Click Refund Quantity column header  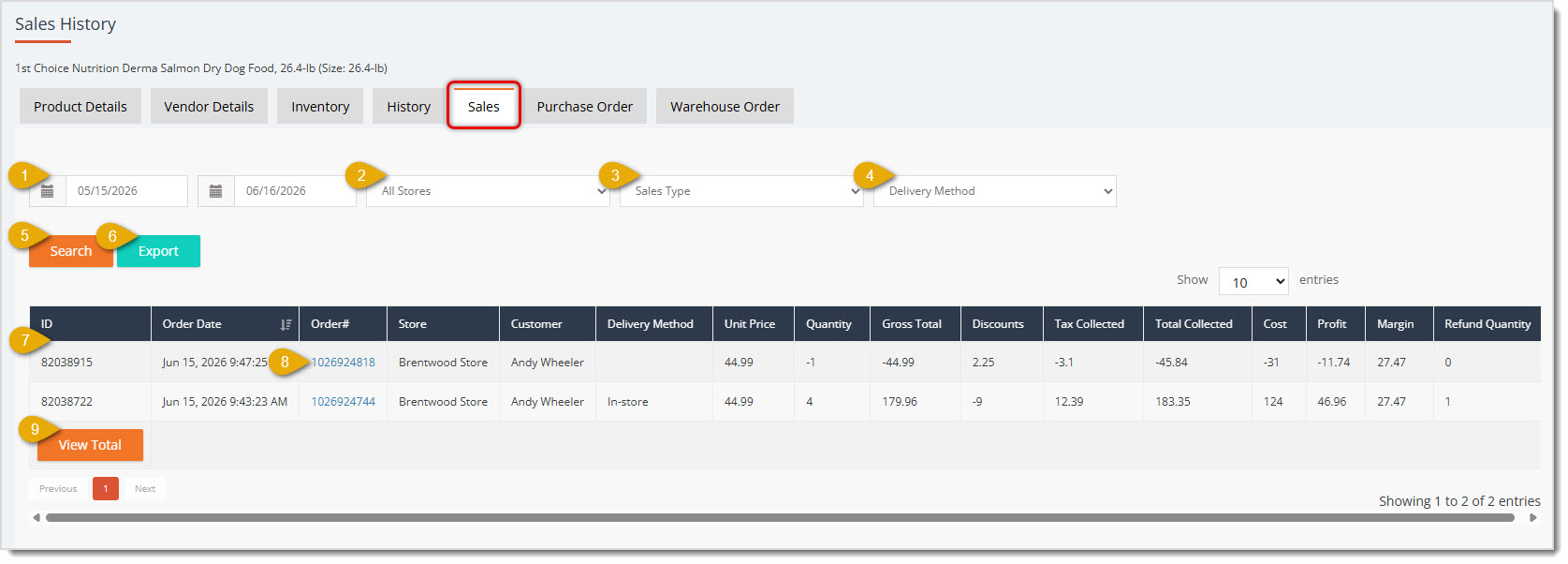tap(1487, 324)
